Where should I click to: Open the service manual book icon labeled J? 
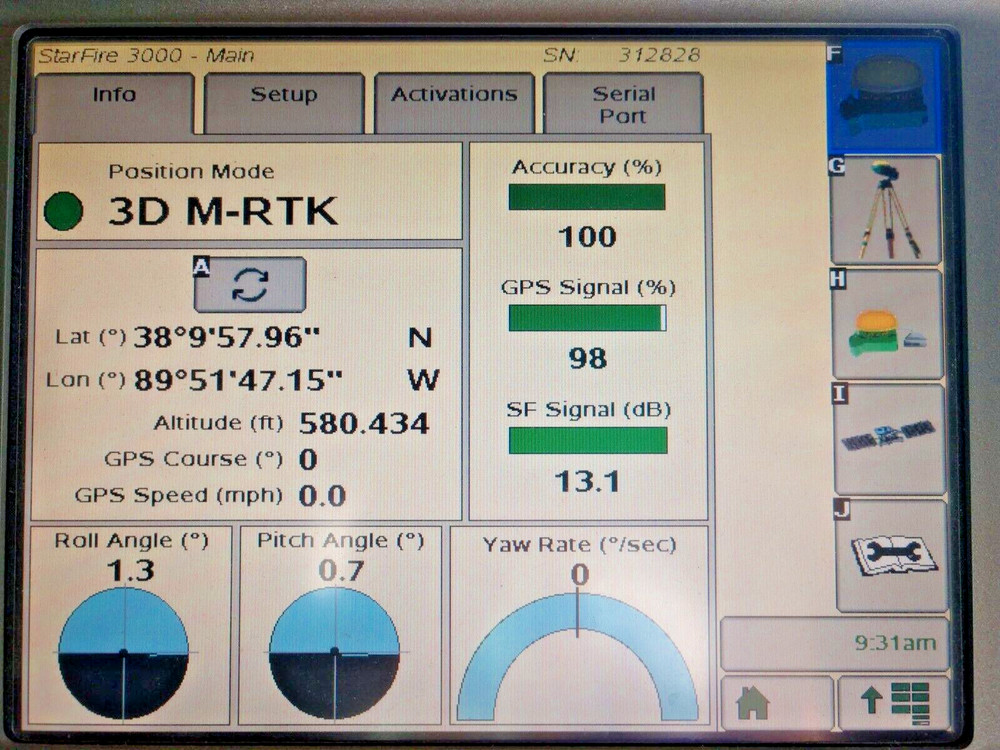[888, 555]
